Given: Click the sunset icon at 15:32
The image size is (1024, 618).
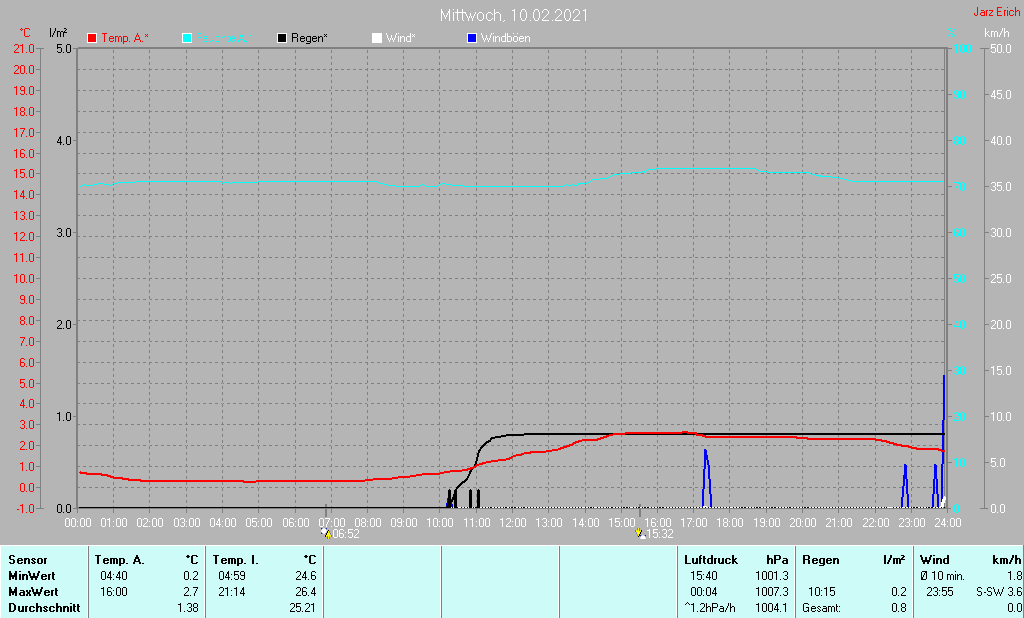Looking at the screenshot, I should 639,533.
